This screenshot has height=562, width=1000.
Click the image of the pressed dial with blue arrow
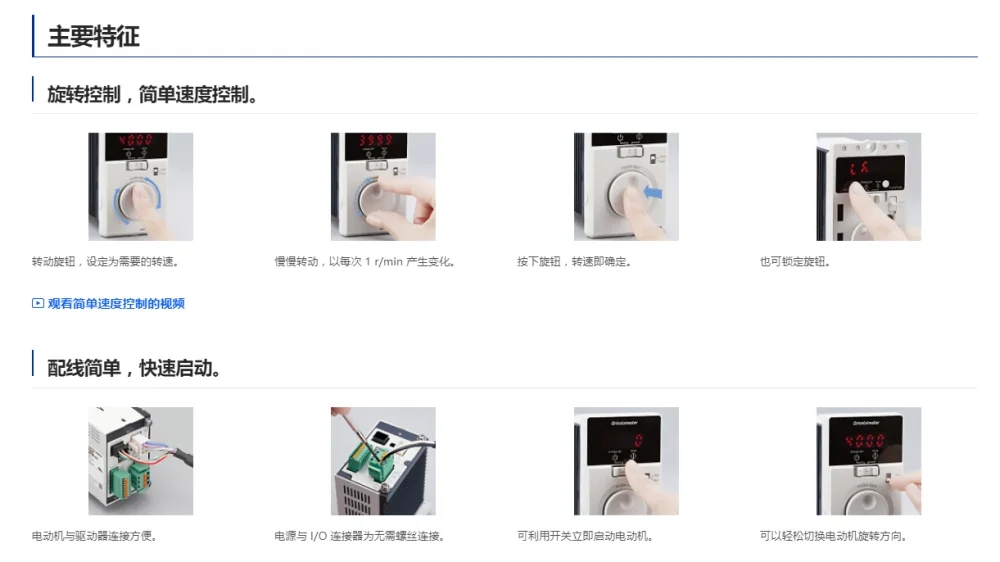pos(626,187)
